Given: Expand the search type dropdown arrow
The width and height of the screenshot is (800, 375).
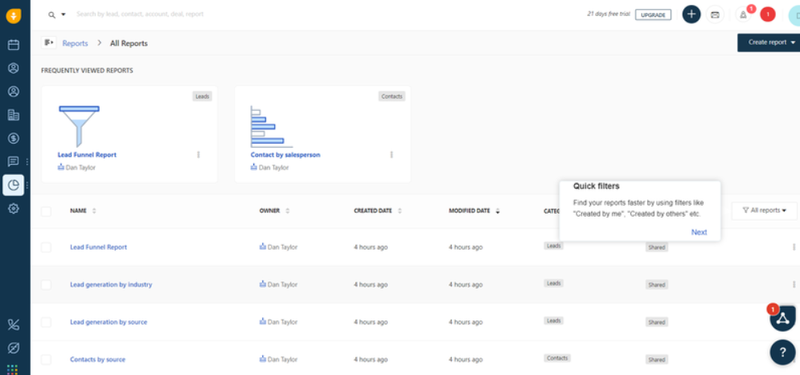Looking at the screenshot, I should pyautogui.click(x=64, y=14).
